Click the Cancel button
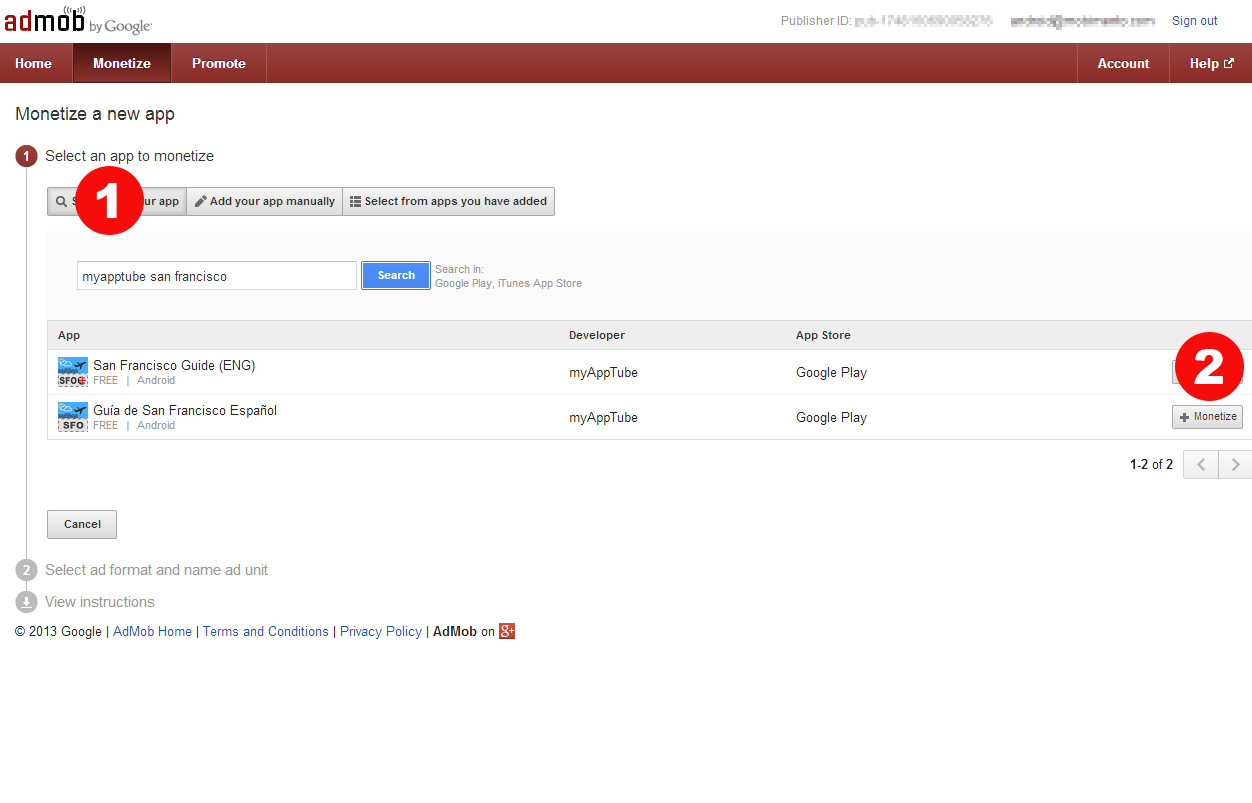 tap(82, 524)
